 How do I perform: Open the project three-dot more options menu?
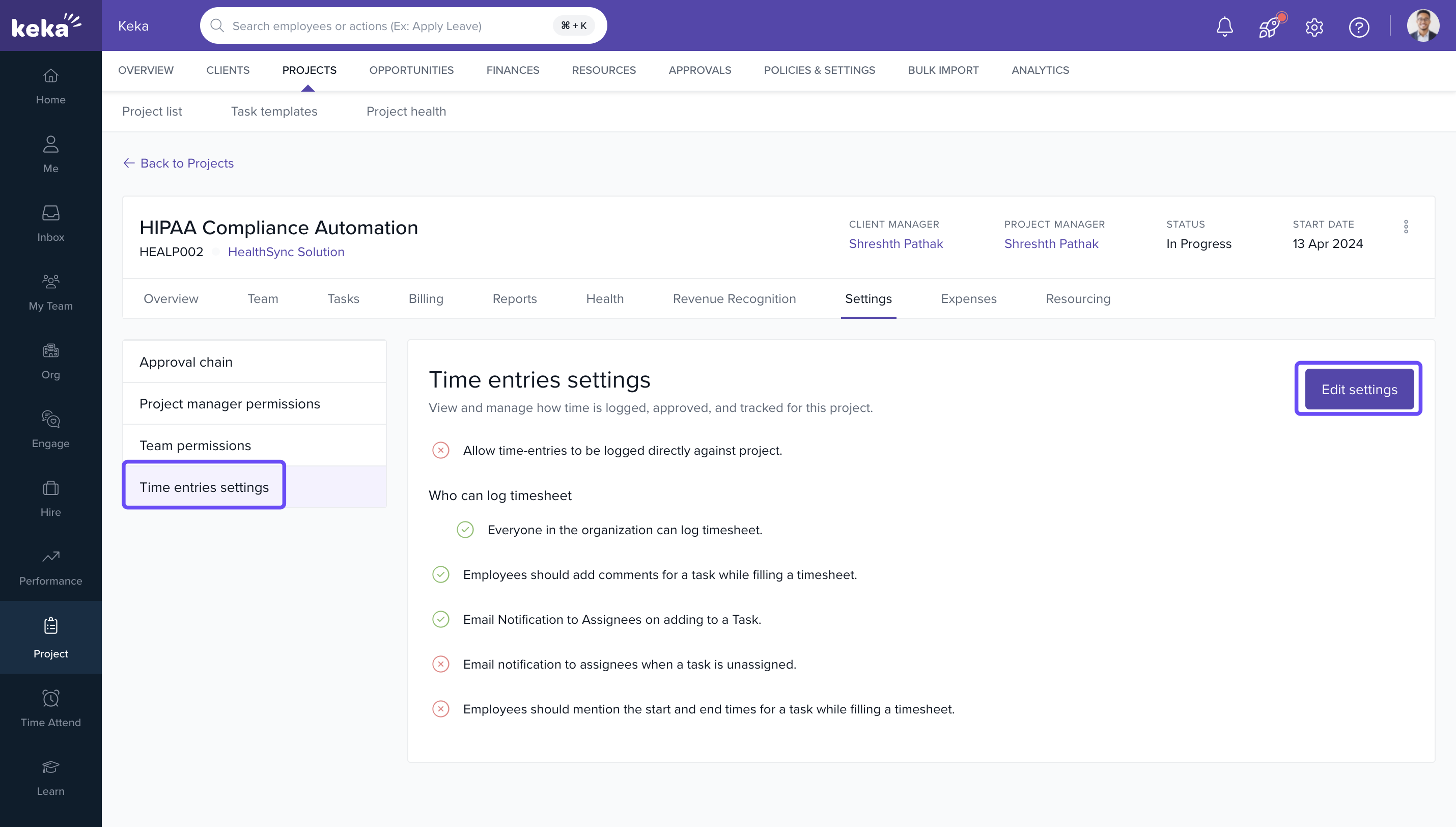click(1406, 227)
